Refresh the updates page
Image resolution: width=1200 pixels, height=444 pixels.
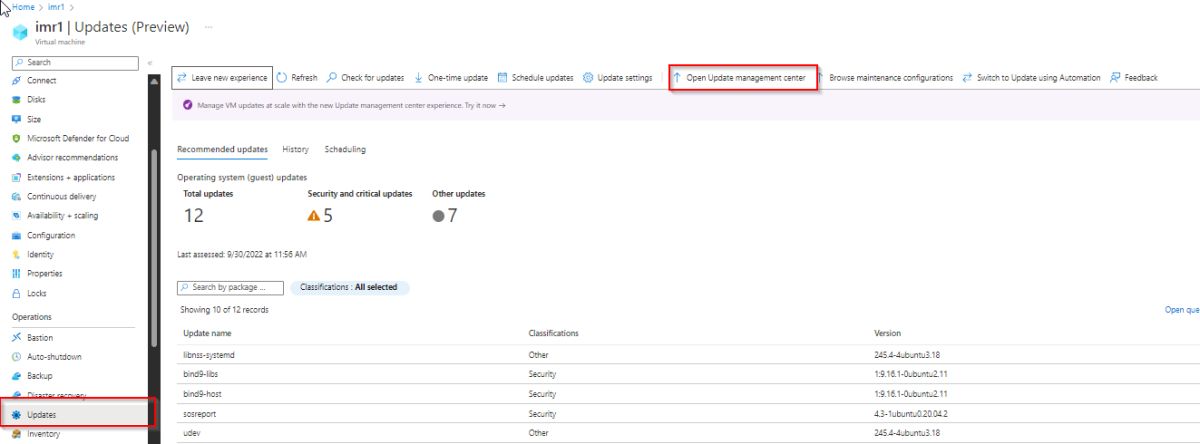[297, 77]
